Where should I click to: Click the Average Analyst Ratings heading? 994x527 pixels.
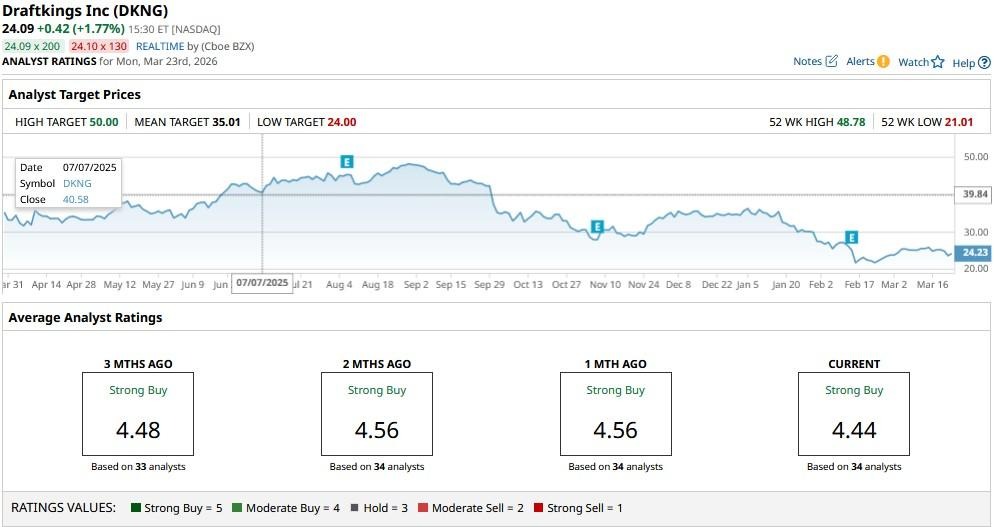[86, 318]
